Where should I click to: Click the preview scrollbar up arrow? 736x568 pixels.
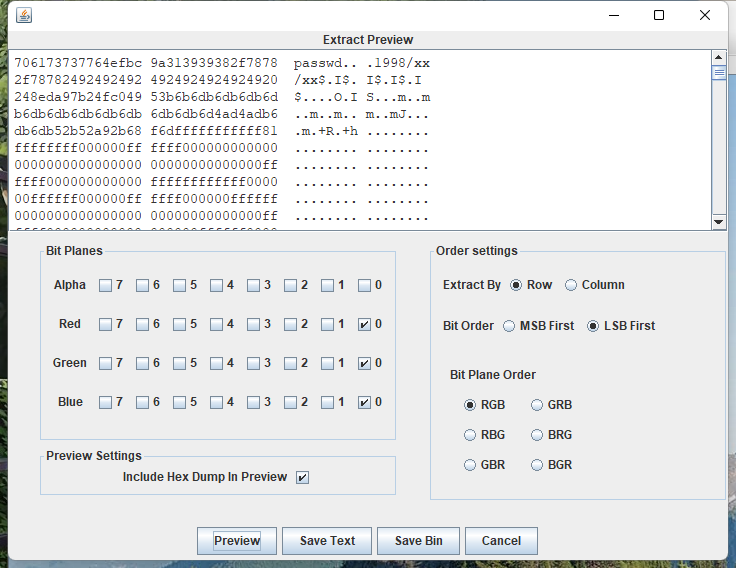click(719, 57)
